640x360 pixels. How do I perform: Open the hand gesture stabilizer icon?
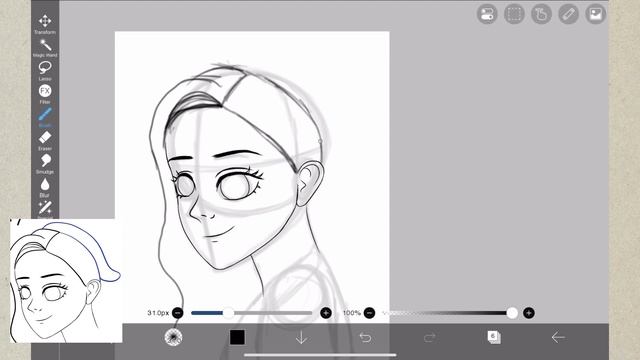(x=541, y=14)
